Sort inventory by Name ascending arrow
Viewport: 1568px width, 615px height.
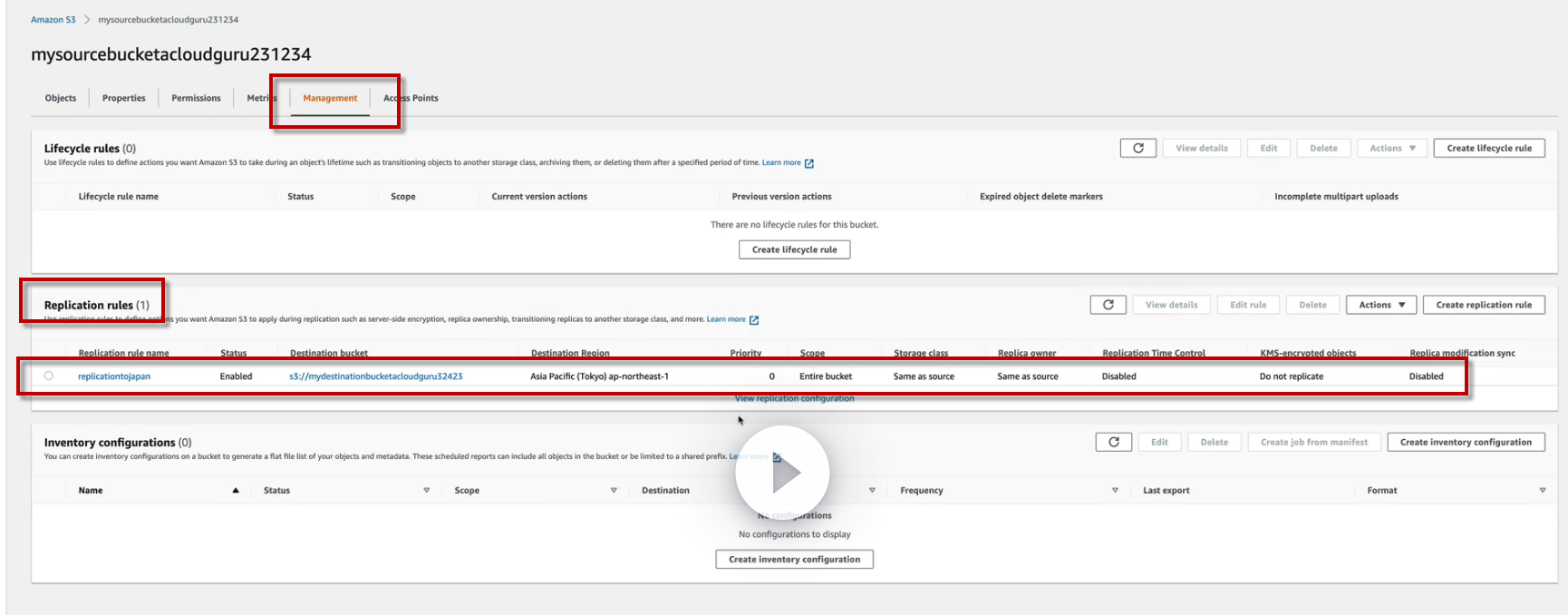(x=236, y=491)
